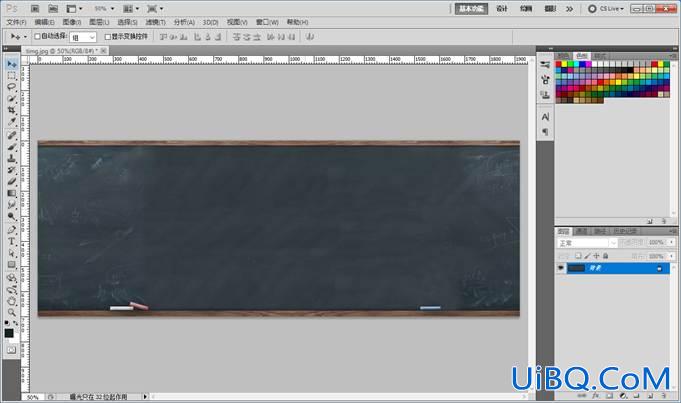The height and width of the screenshot is (403, 681).
Task: Select the Clone Stamp tool
Action: [12, 159]
